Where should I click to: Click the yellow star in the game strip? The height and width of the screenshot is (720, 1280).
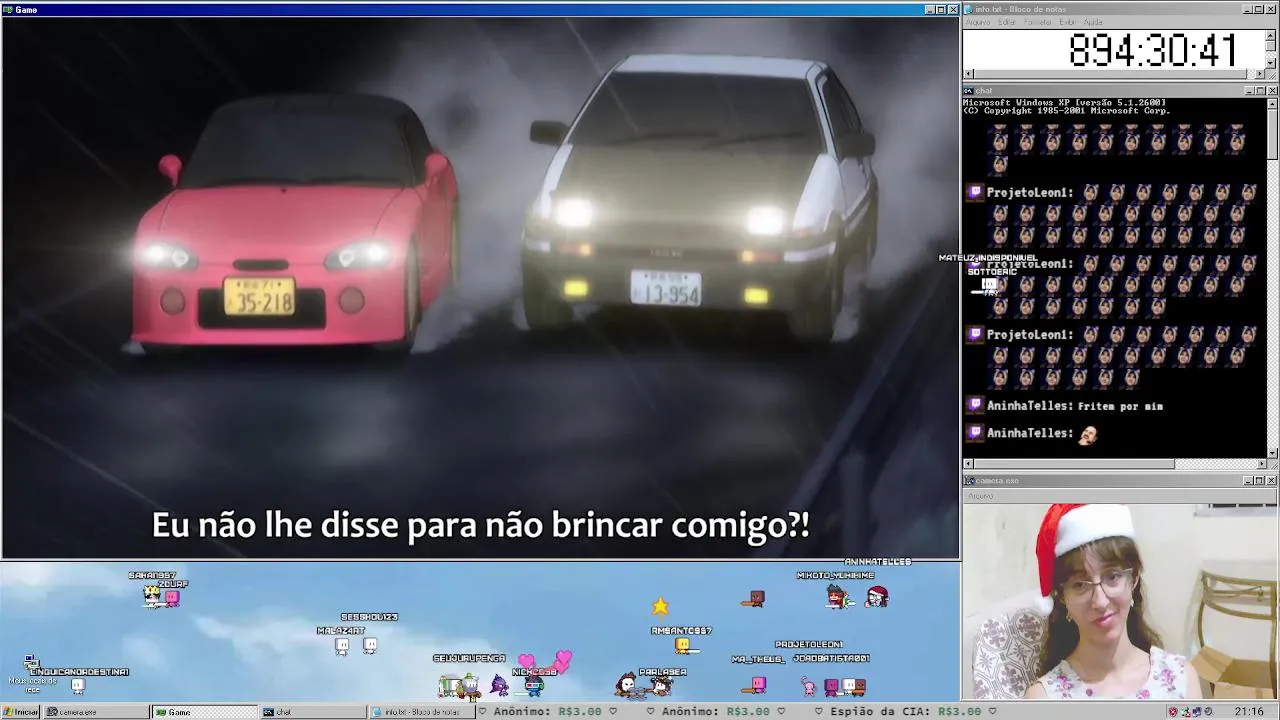[660, 606]
